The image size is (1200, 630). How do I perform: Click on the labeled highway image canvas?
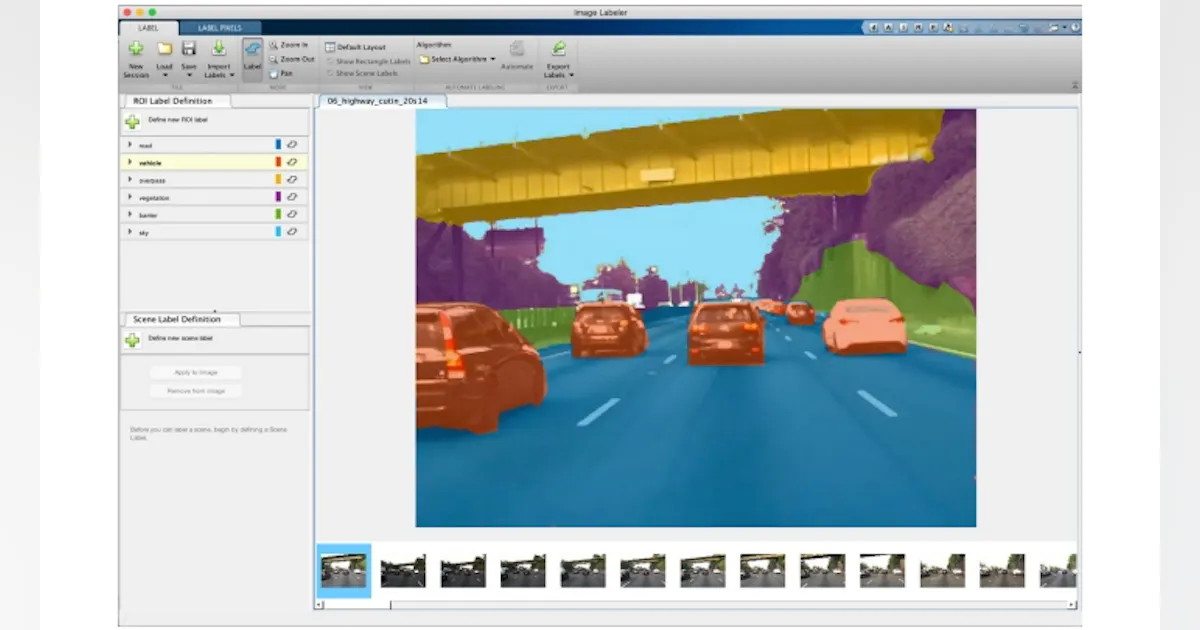[x=696, y=318]
